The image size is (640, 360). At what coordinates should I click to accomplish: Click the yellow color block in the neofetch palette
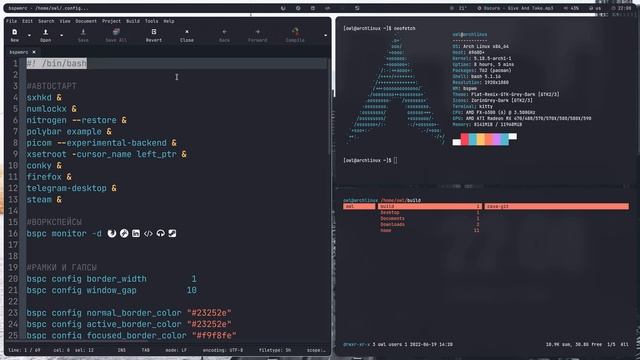pyautogui.click(x=480, y=139)
